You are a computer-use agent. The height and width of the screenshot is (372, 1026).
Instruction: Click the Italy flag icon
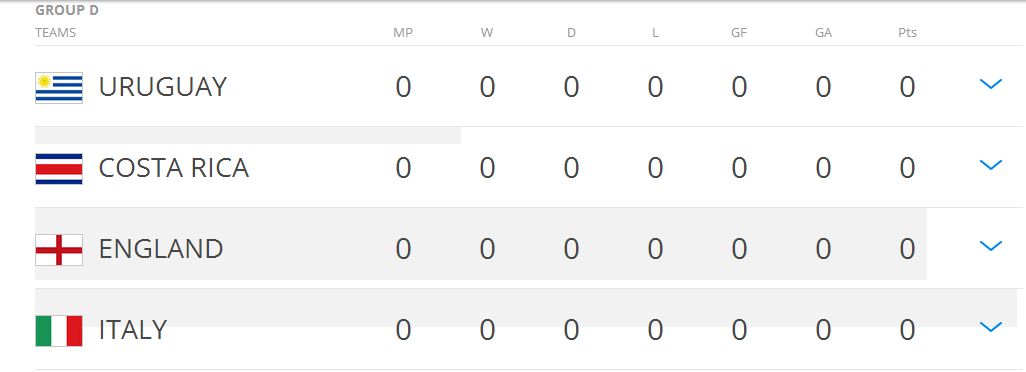point(59,331)
